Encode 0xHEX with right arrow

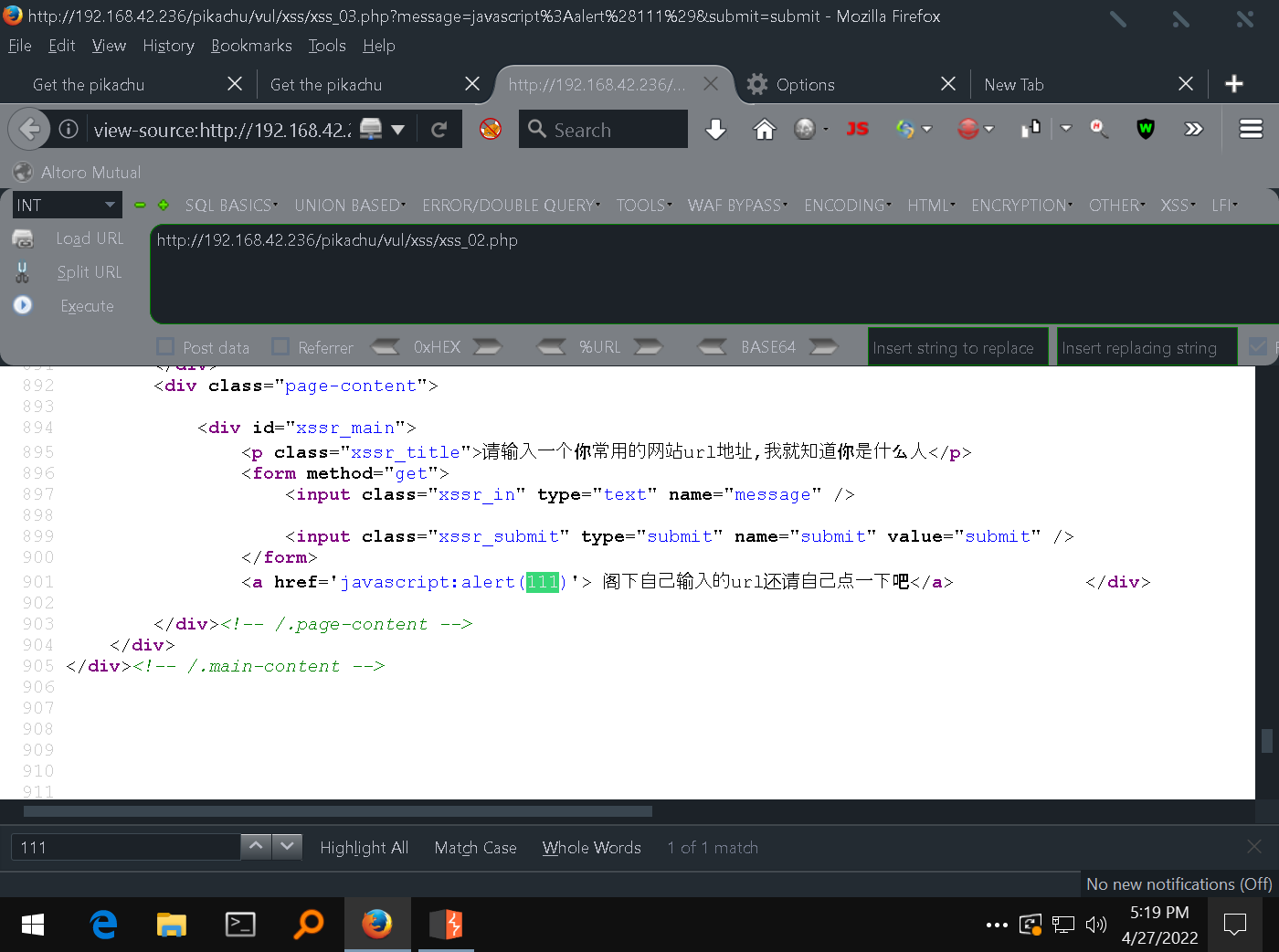coord(487,347)
